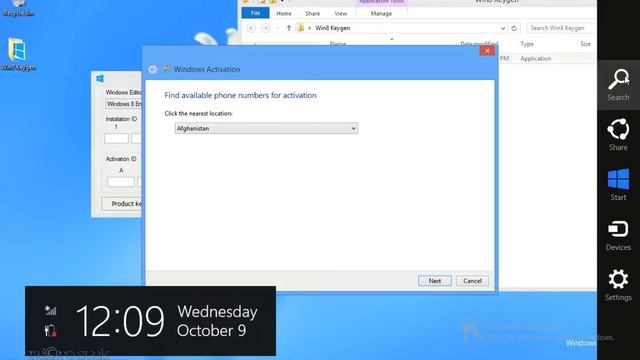The height and width of the screenshot is (360, 640).
Task: Click the Search Win8 Keygen field
Action: point(561,28)
